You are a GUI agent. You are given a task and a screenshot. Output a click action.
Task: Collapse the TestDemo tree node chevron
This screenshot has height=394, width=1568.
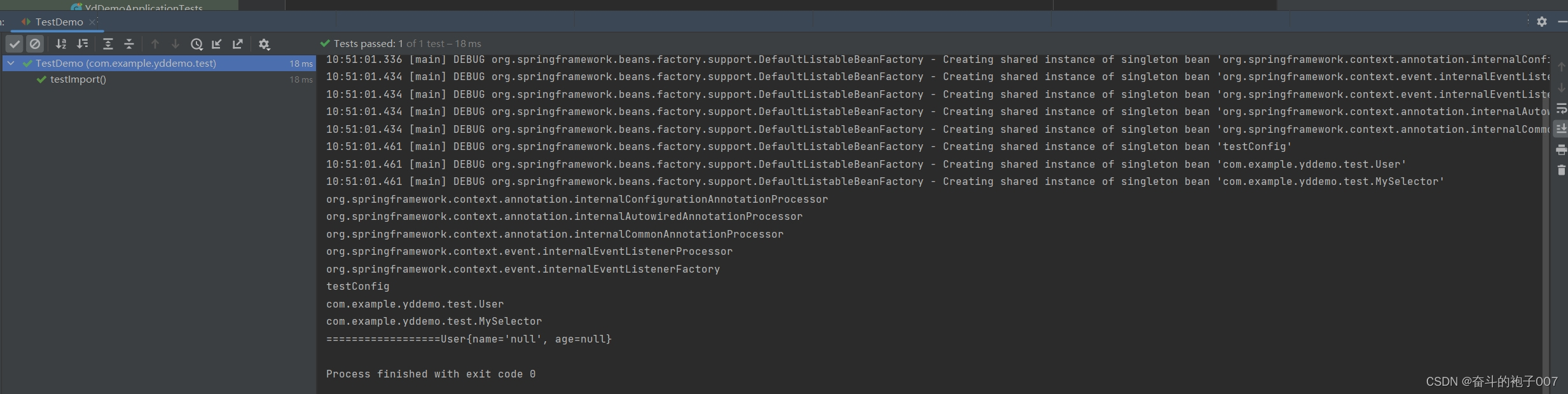click(11, 63)
